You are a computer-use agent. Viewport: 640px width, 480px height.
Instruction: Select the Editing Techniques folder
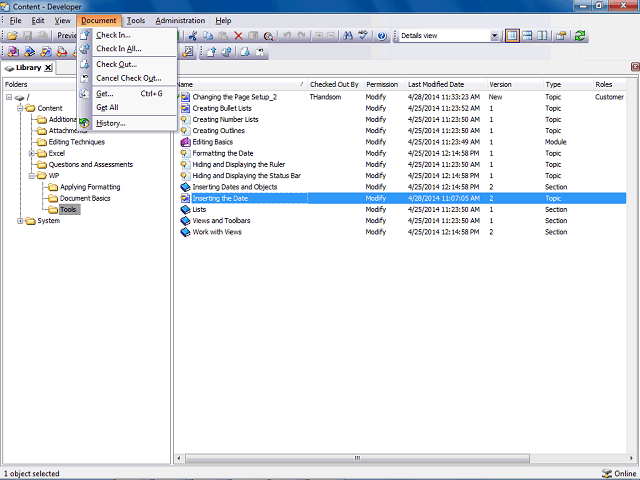[77, 142]
